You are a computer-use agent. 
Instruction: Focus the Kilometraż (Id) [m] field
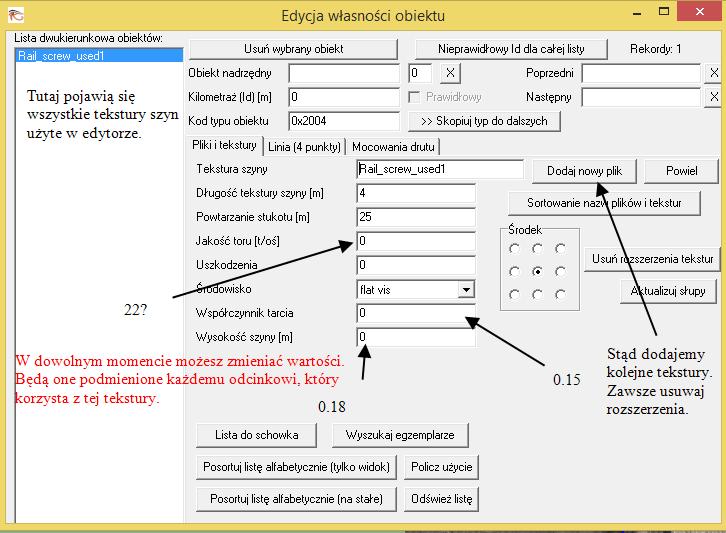coord(344,97)
